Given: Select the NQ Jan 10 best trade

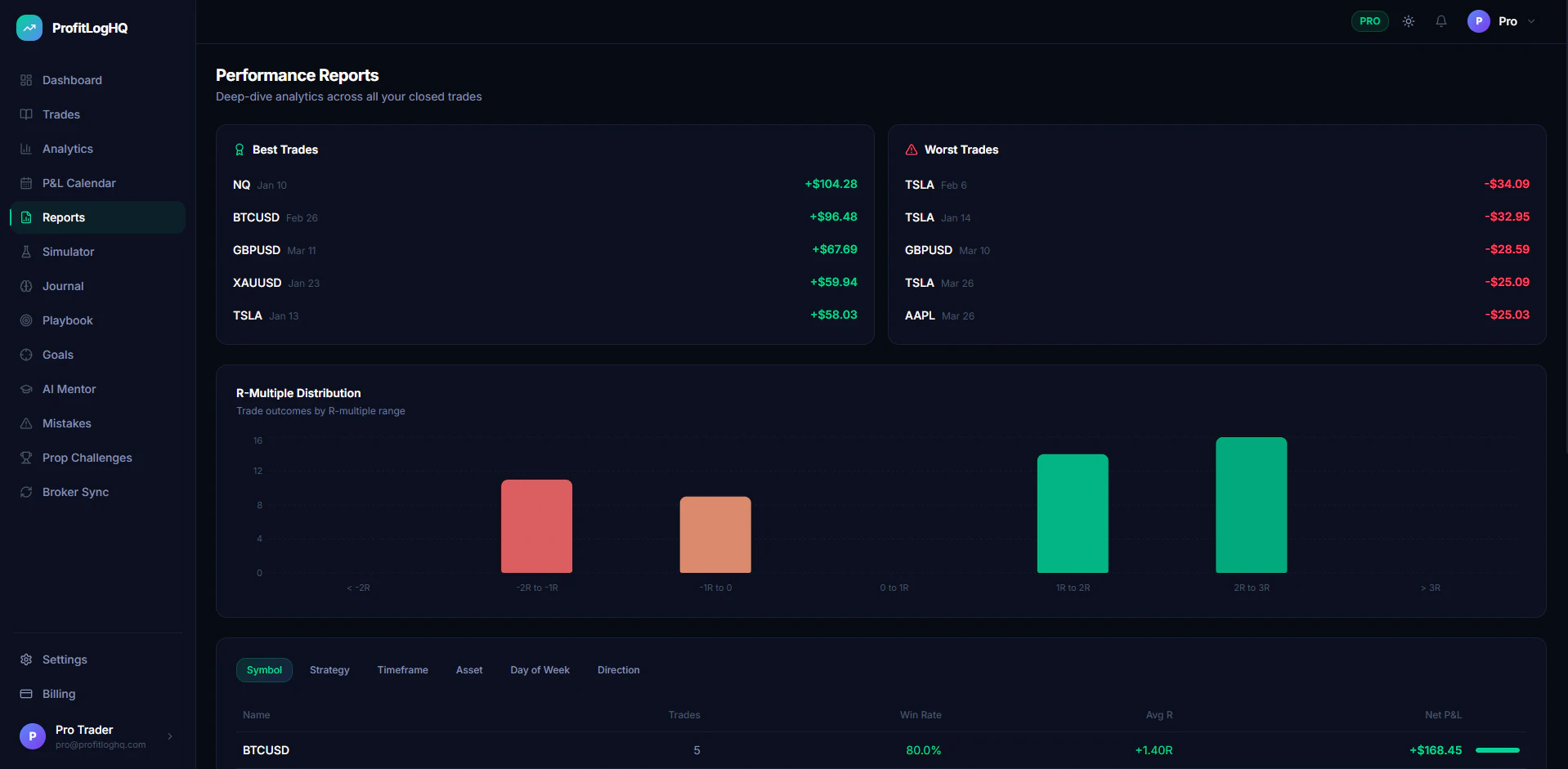Looking at the screenshot, I should [x=545, y=185].
